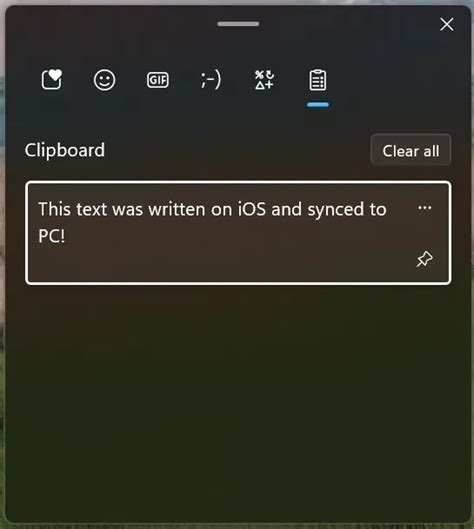This screenshot has width=474, height=529.
Task: Open the most recently used heart tab
Action: (x=52, y=80)
